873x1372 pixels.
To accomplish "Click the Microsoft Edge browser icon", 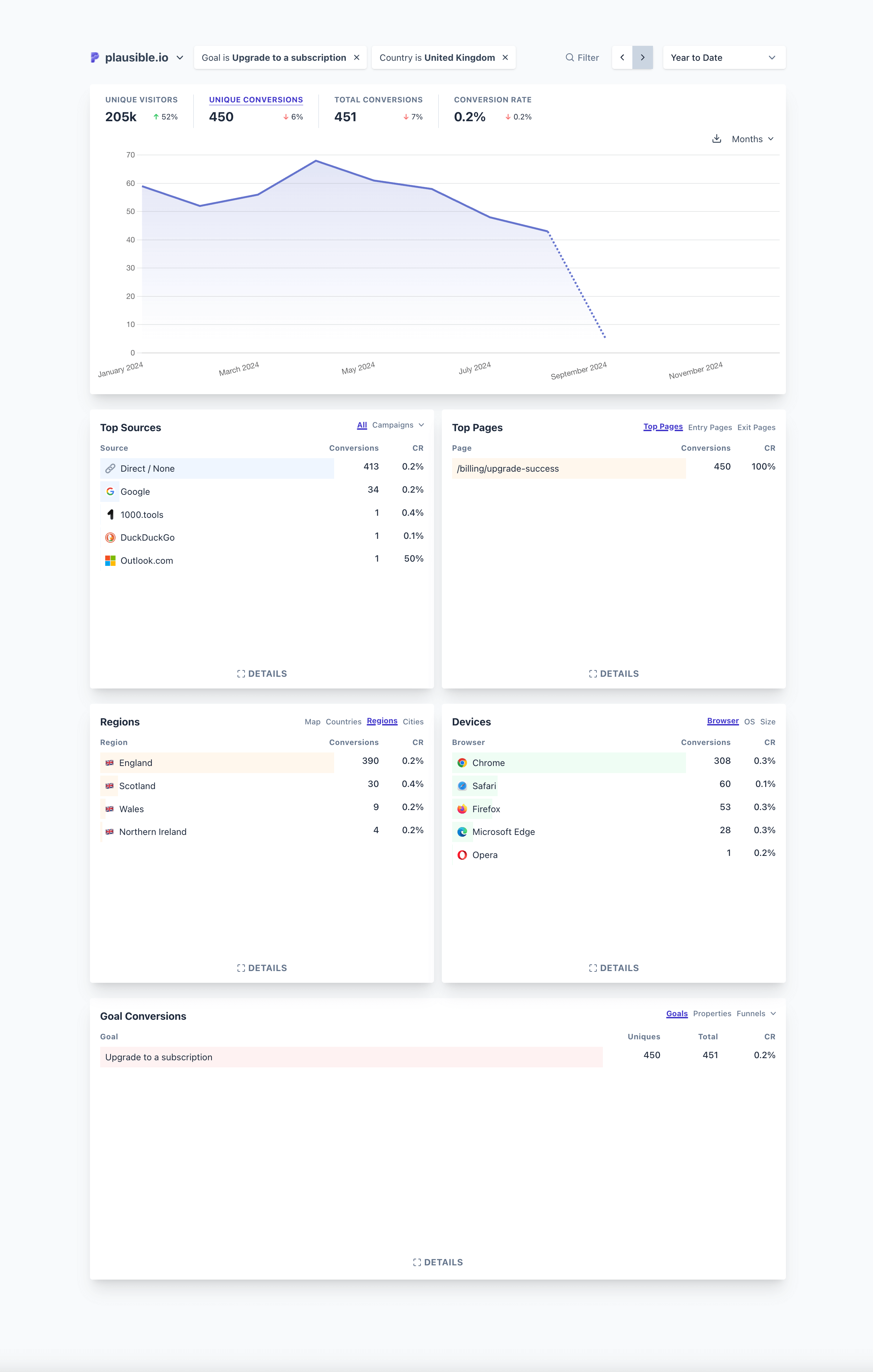I will tap(462, 832).
